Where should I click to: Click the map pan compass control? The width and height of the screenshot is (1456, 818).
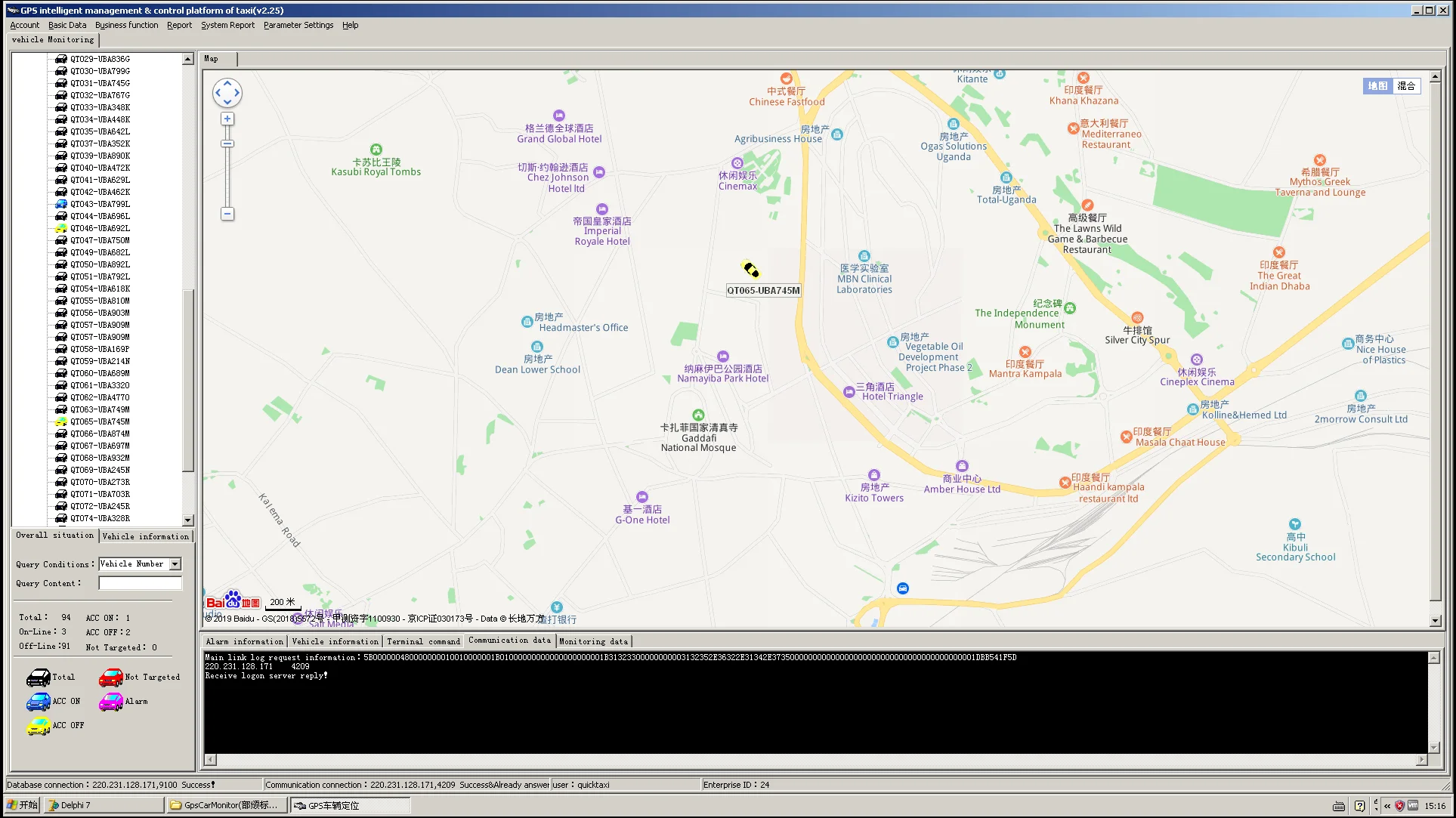(x=227, y=94)
